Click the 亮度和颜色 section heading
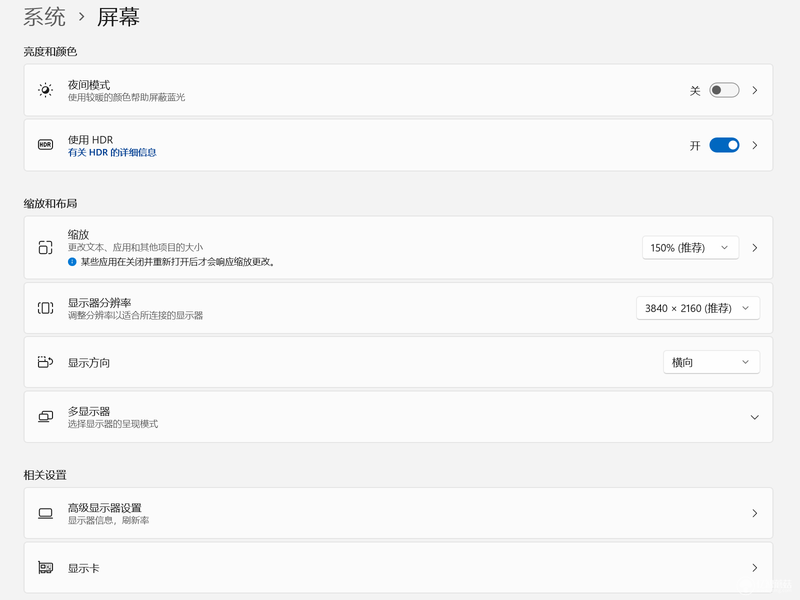Viewport: 800px width, 600px height. pos(50,52)
